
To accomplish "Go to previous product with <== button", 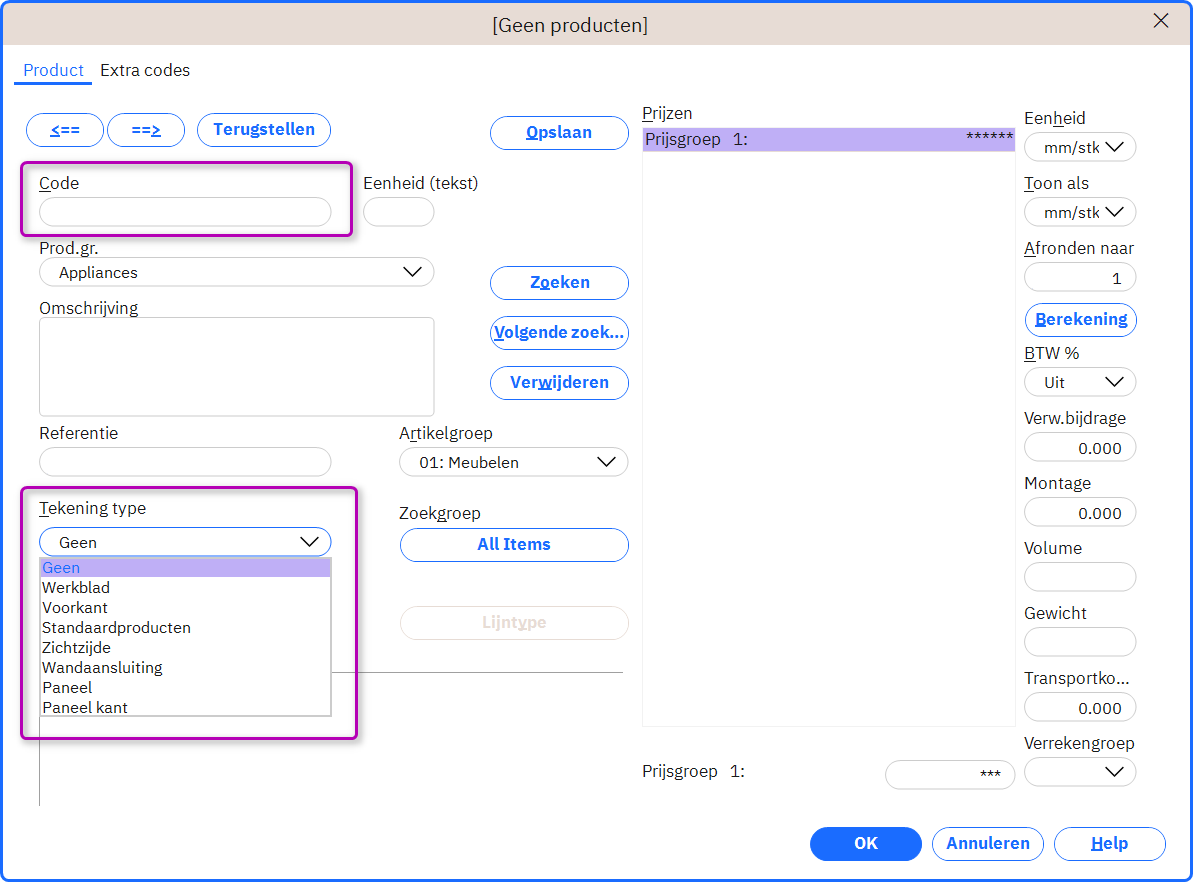I will coord(65,130).
